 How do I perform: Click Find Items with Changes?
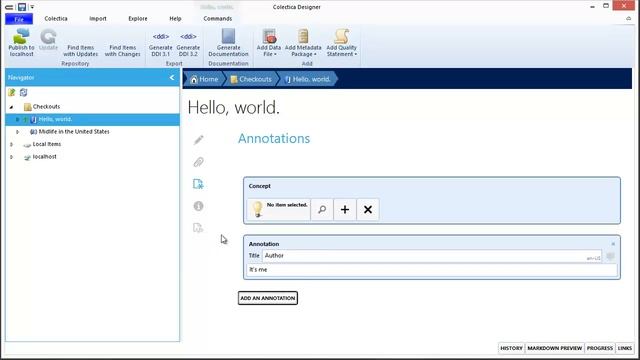(x=122, y=51)
